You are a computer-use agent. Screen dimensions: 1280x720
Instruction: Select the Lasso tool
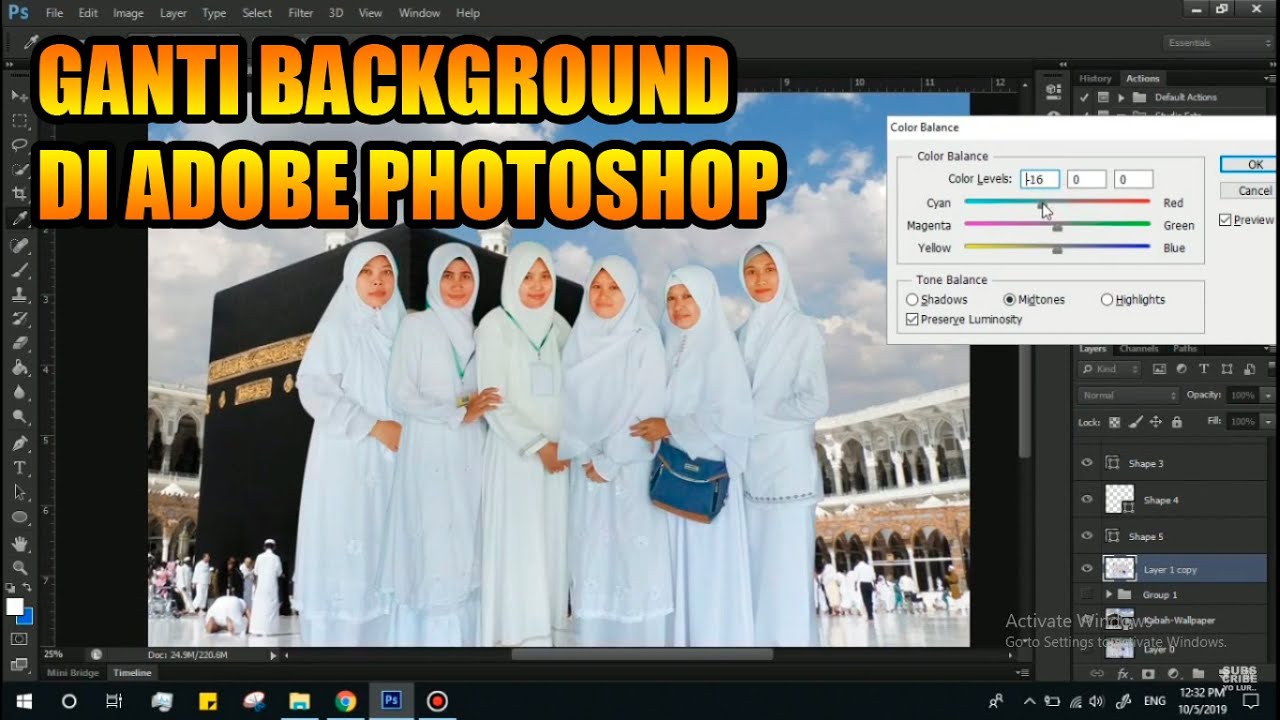point(19,145)
